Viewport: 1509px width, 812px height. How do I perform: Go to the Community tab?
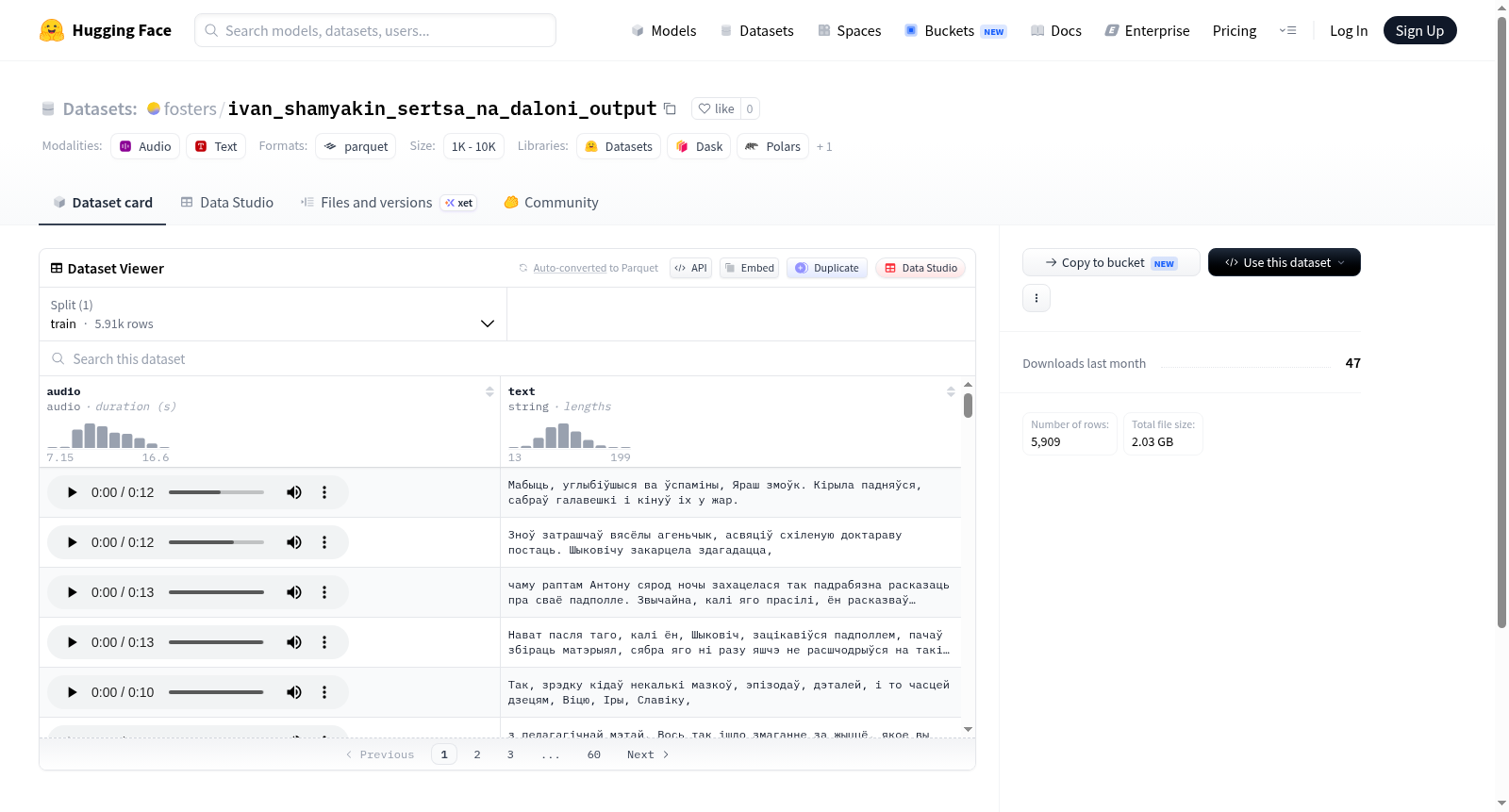[x=552, y=202]
